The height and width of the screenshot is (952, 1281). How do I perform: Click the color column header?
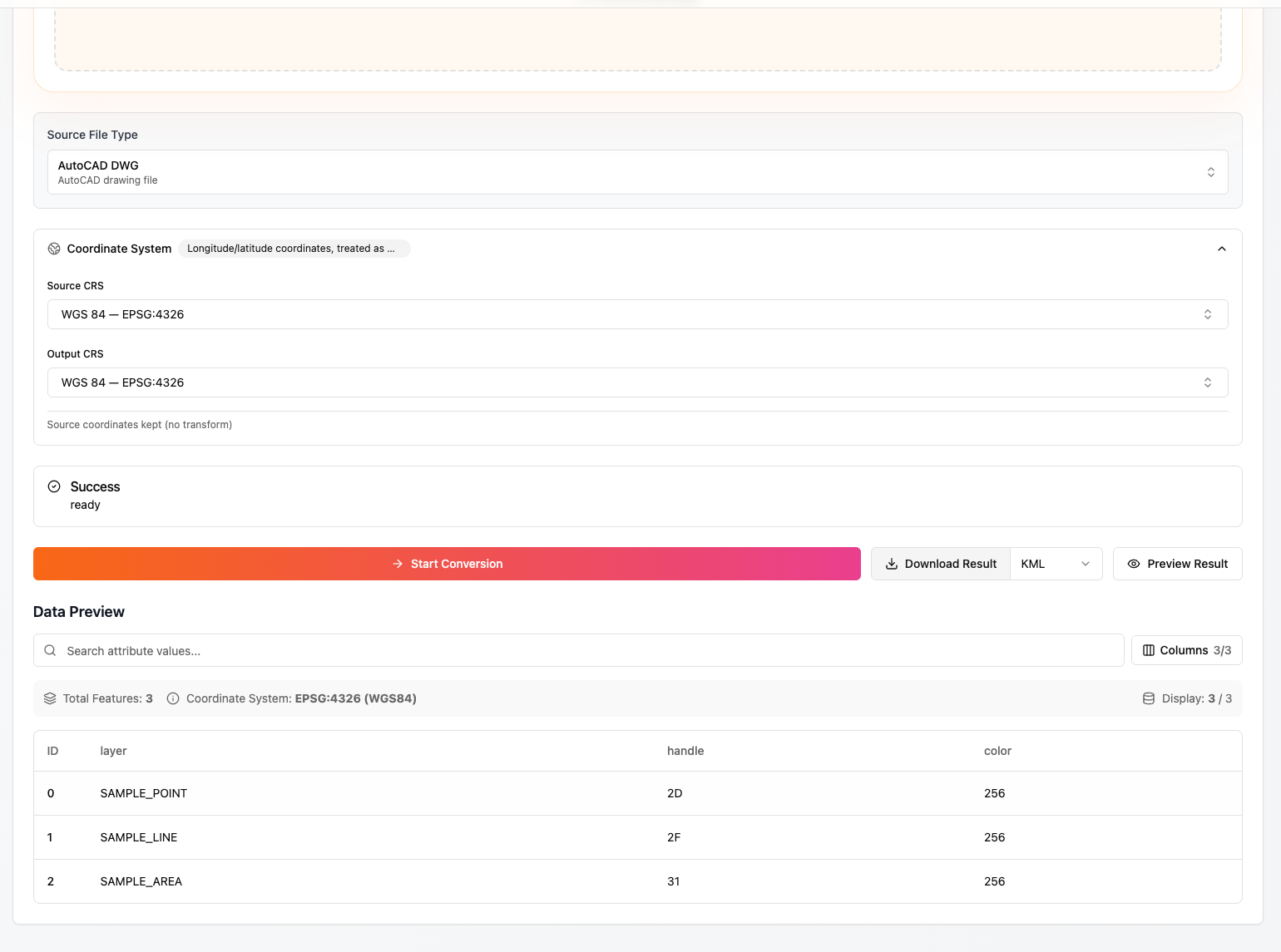[x=997, y=751]
